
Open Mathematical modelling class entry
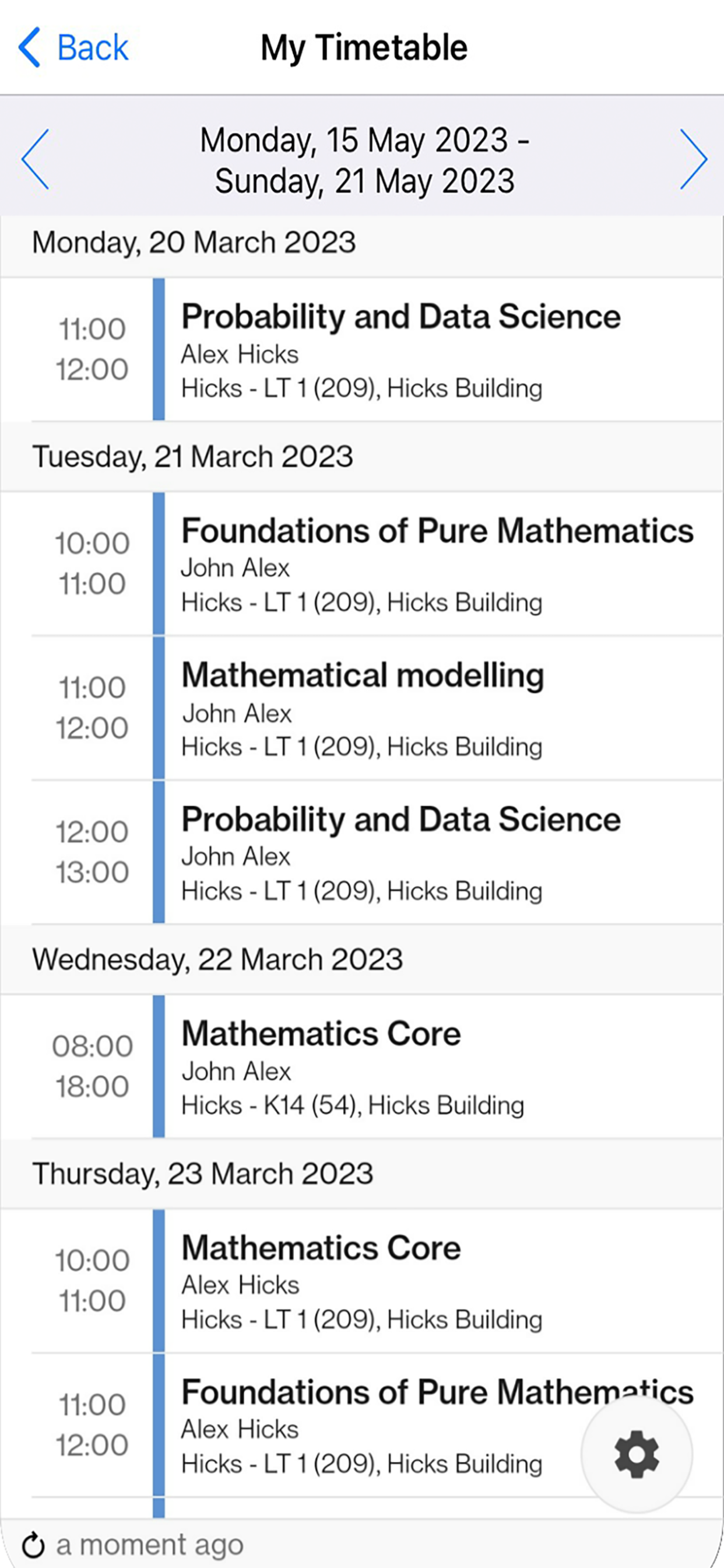(362, 708)
